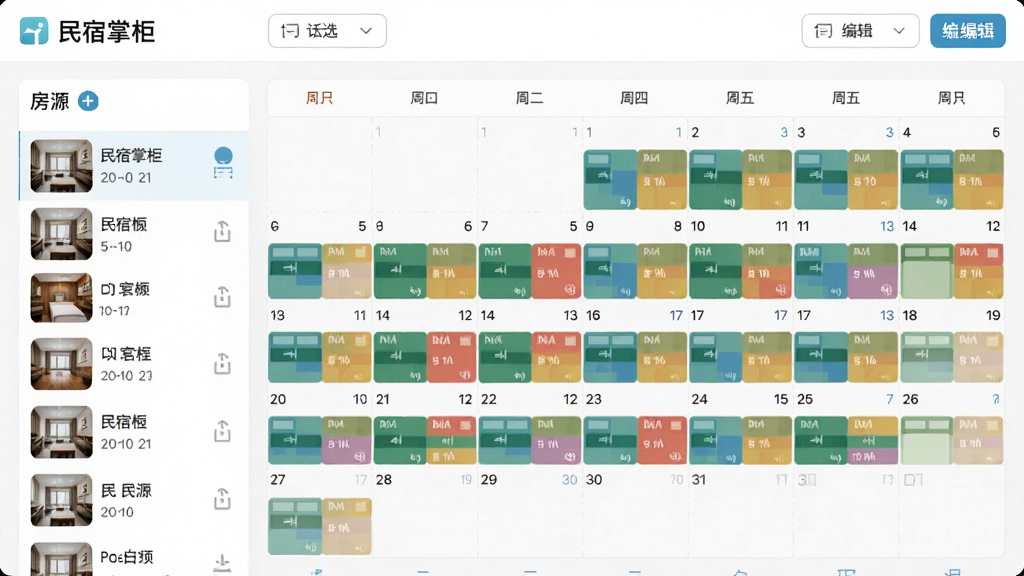The width and height of the screenshot is (1024, 576).
Task: Click the share icon in the 民 民源 row
Action: point(222,499)
